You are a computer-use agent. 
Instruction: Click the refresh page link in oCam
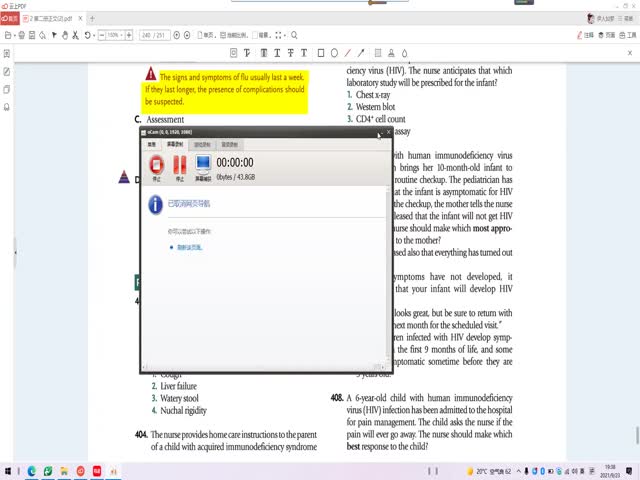click(x=189, y=247)
